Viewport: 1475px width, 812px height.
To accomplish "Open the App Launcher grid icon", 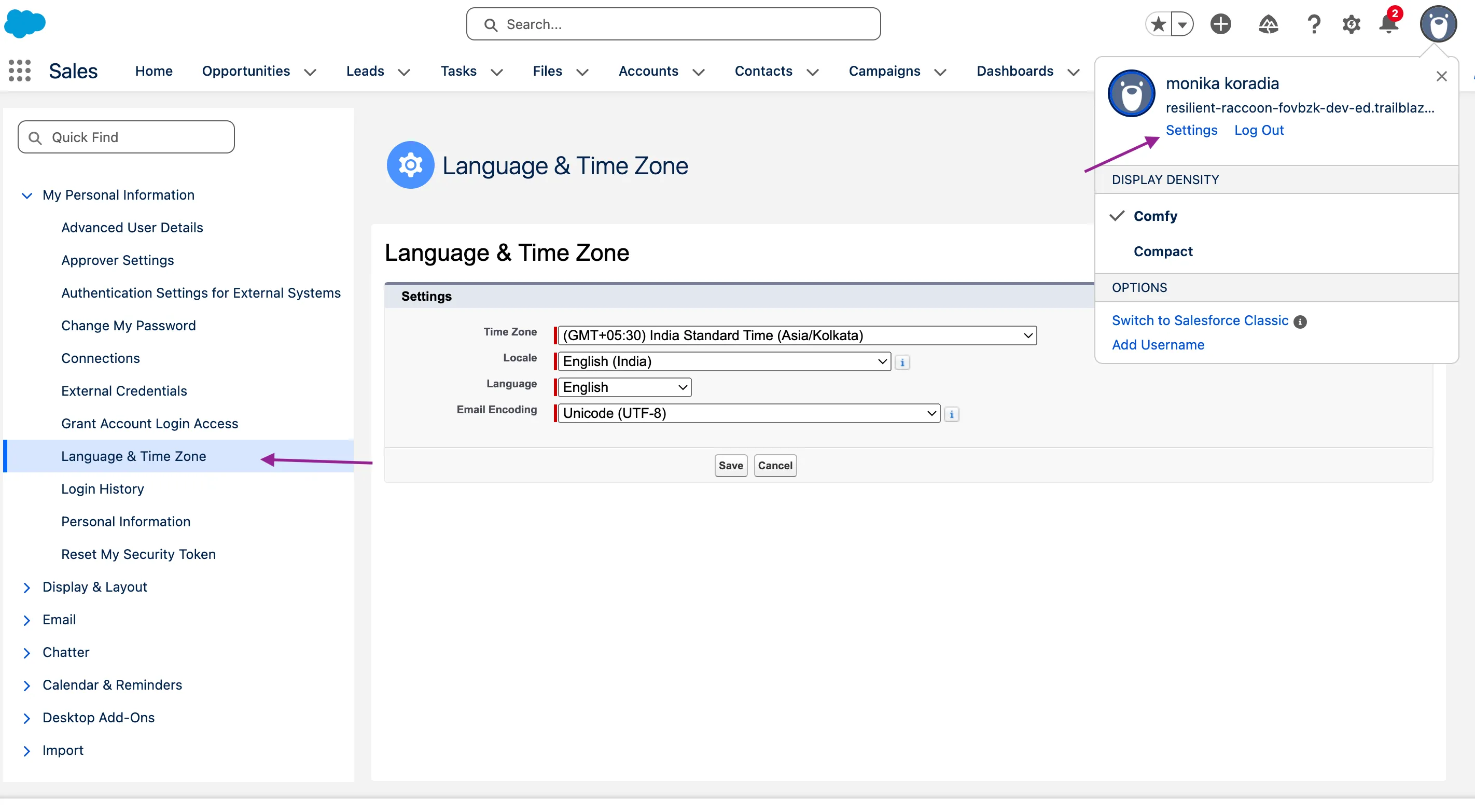I will coord(20,71).
